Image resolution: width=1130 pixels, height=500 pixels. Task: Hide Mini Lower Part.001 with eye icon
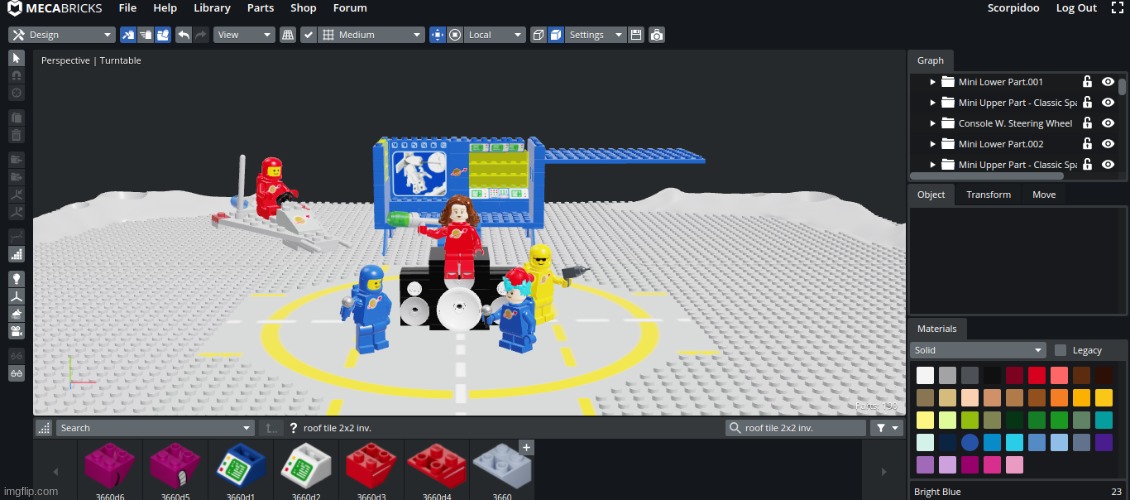(1108, 81)
